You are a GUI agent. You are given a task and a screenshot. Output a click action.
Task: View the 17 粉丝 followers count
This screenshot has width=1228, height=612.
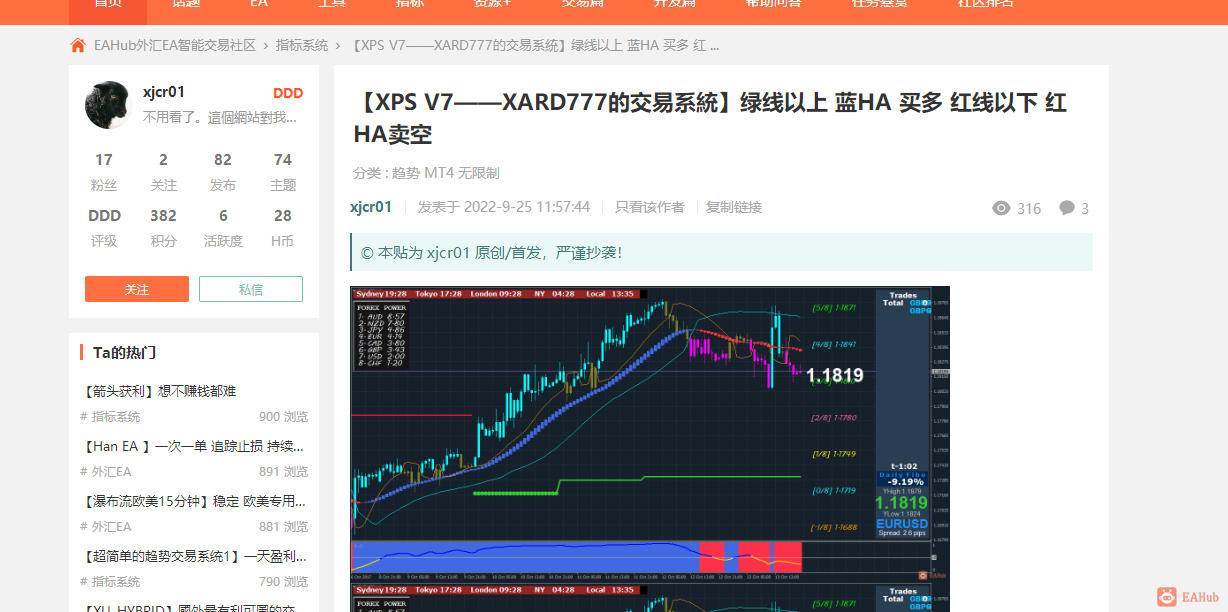(x=104, y=172)
